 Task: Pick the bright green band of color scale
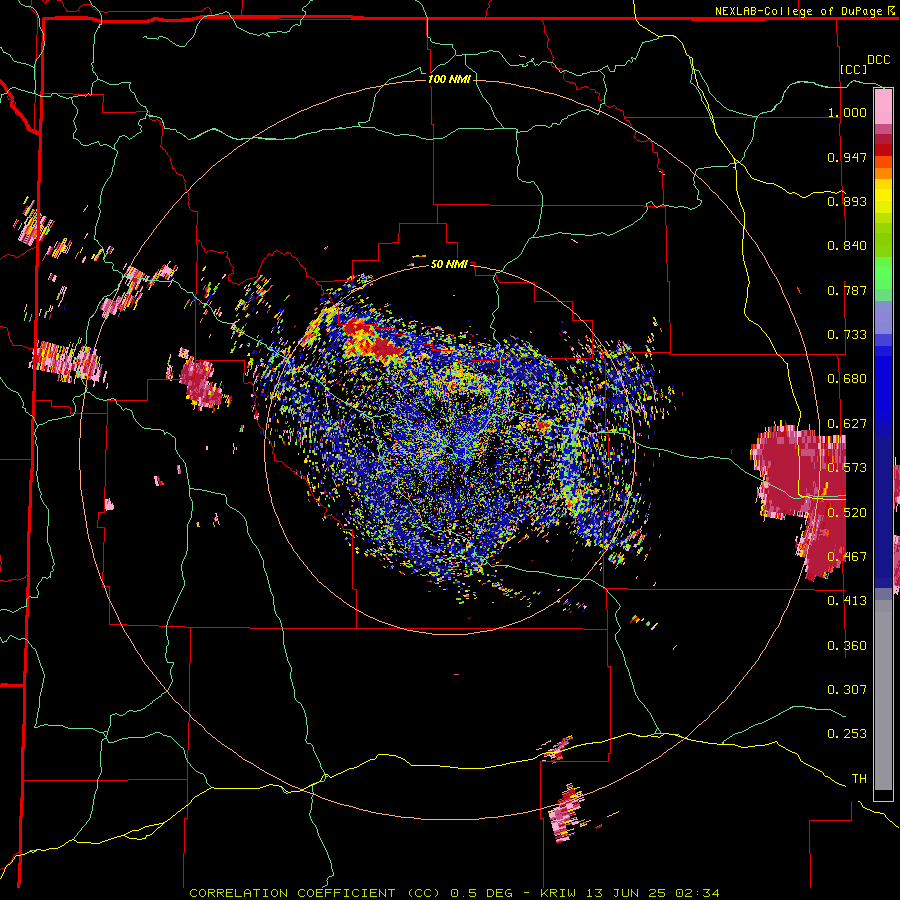click(x=883, y=273)
